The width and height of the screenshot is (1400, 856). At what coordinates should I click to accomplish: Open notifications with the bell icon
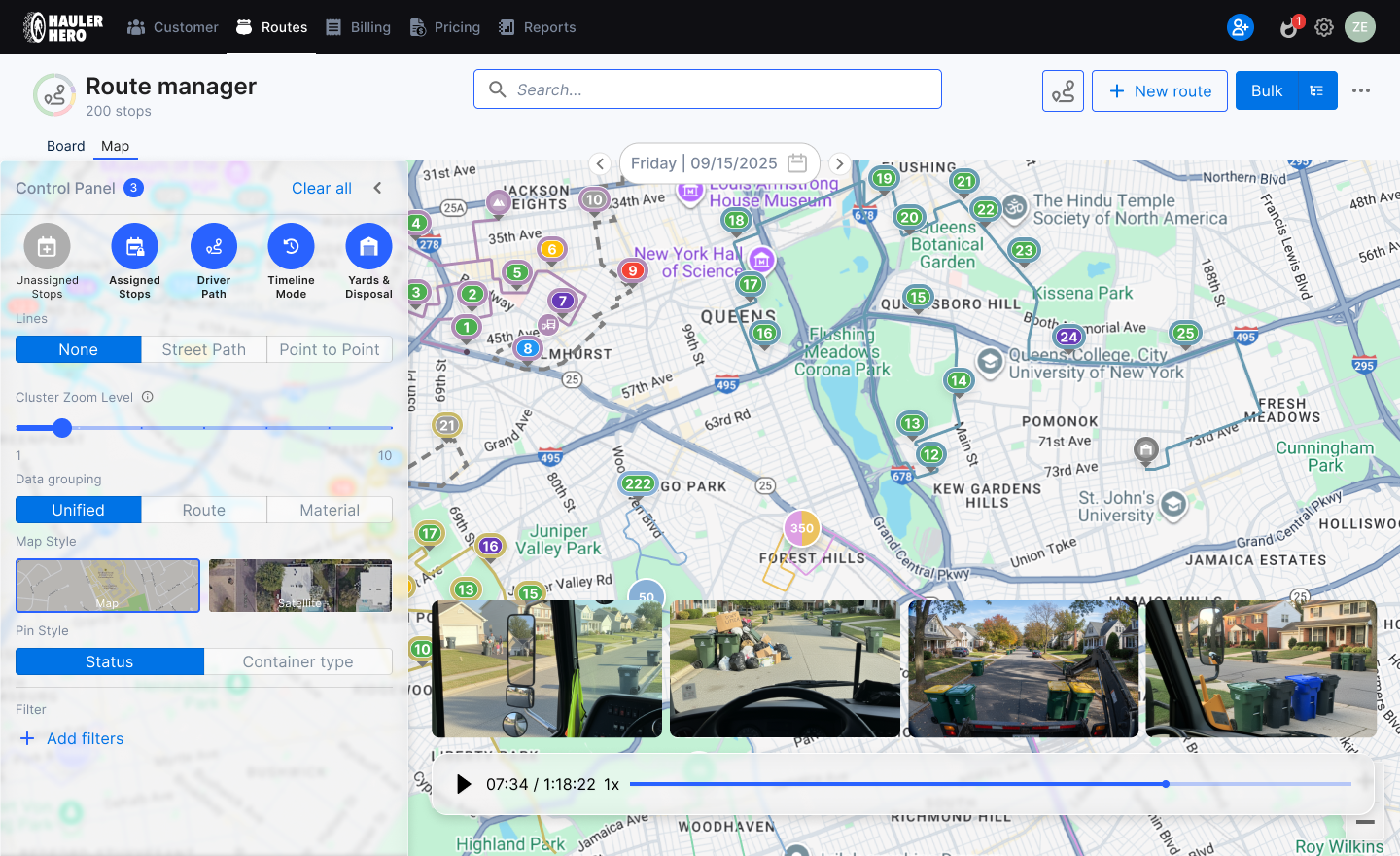pos(1287,27)
